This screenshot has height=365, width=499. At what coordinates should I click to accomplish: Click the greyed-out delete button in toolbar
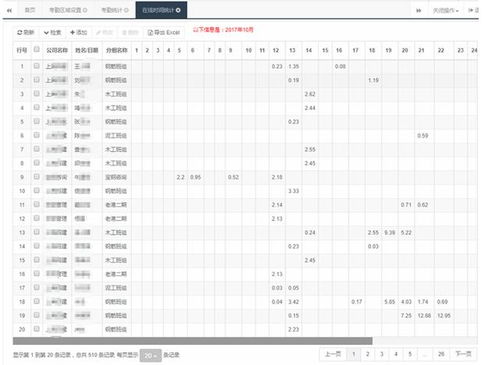[131, 32]
